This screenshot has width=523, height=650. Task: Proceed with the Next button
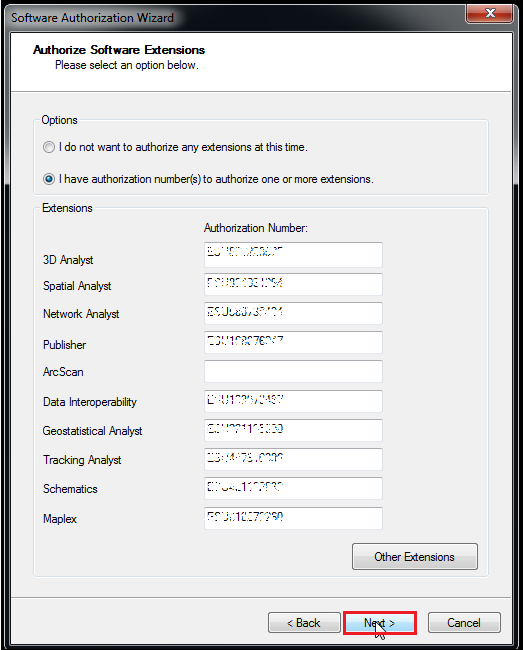[380, 623]
